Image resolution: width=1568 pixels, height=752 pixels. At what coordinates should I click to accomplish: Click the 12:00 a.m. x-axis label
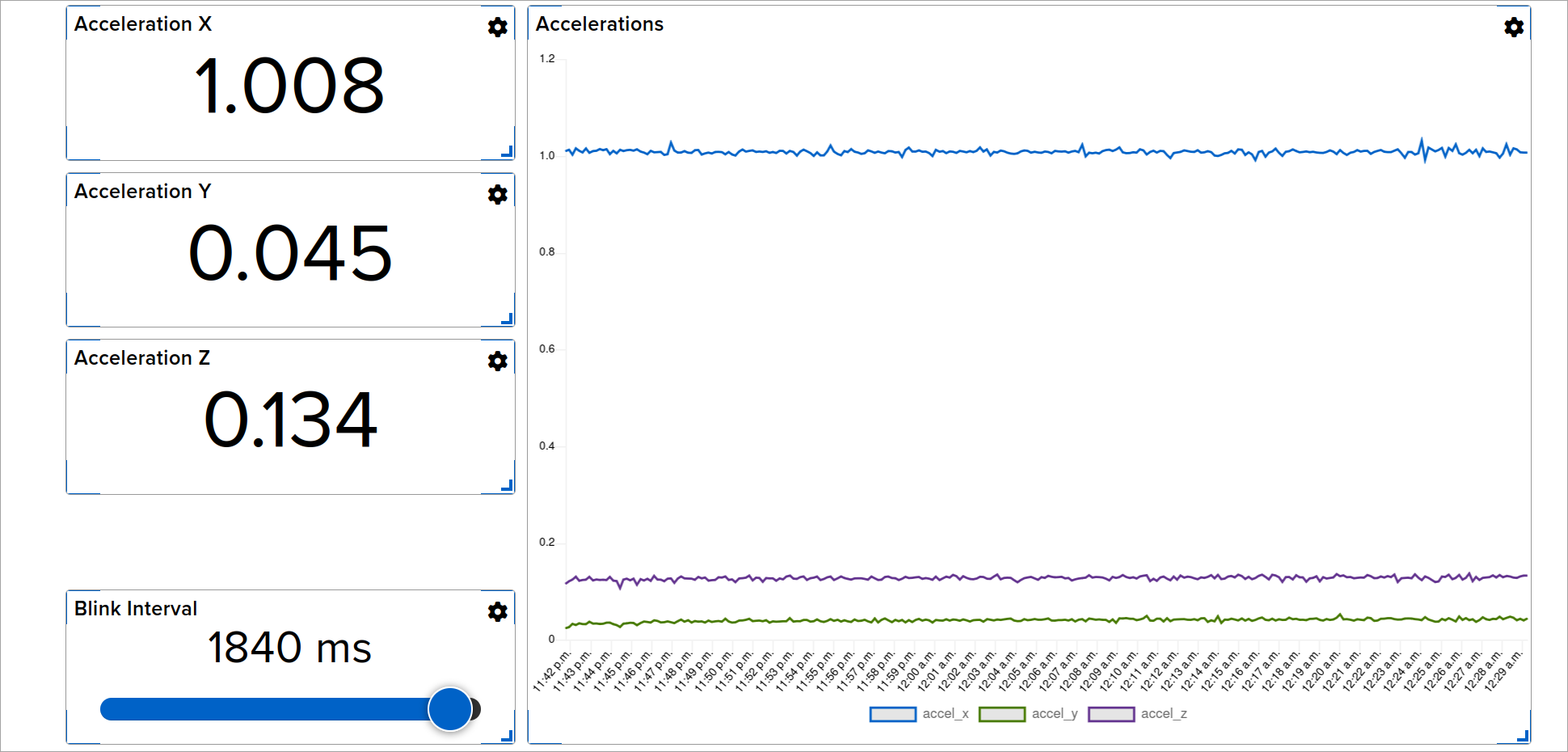917,670
